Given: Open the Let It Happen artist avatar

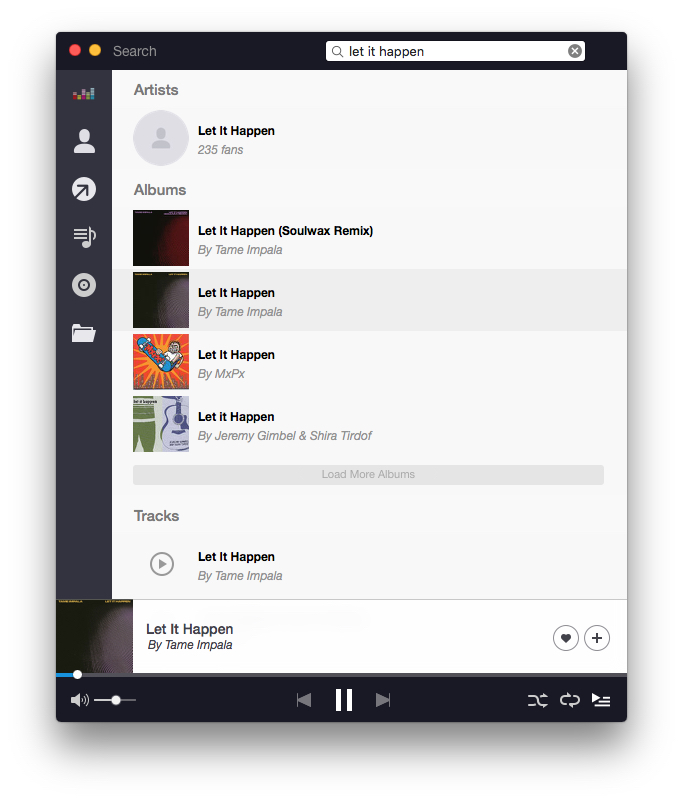Looking at the screenshot, I should 161,138.
